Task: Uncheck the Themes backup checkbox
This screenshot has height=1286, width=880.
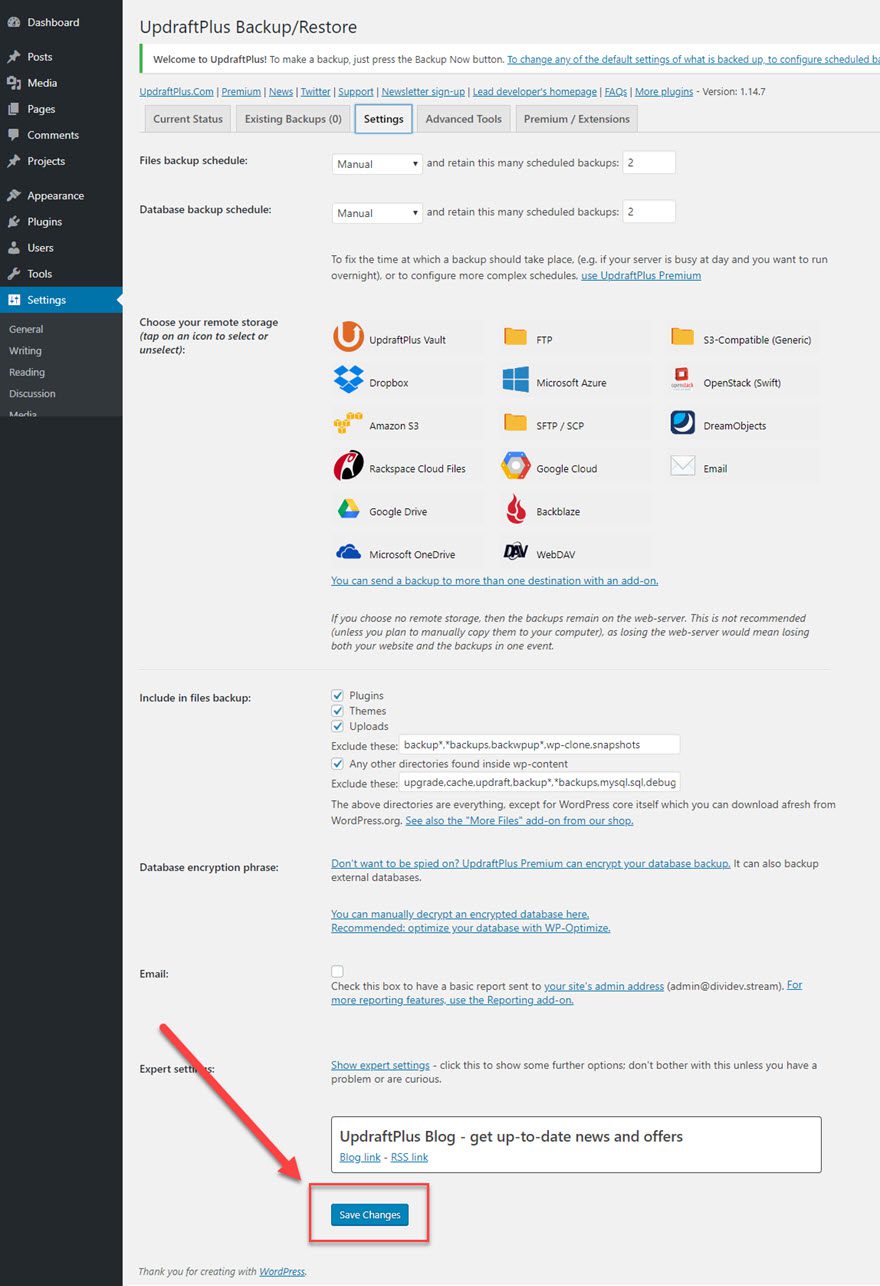Action: 337,710
